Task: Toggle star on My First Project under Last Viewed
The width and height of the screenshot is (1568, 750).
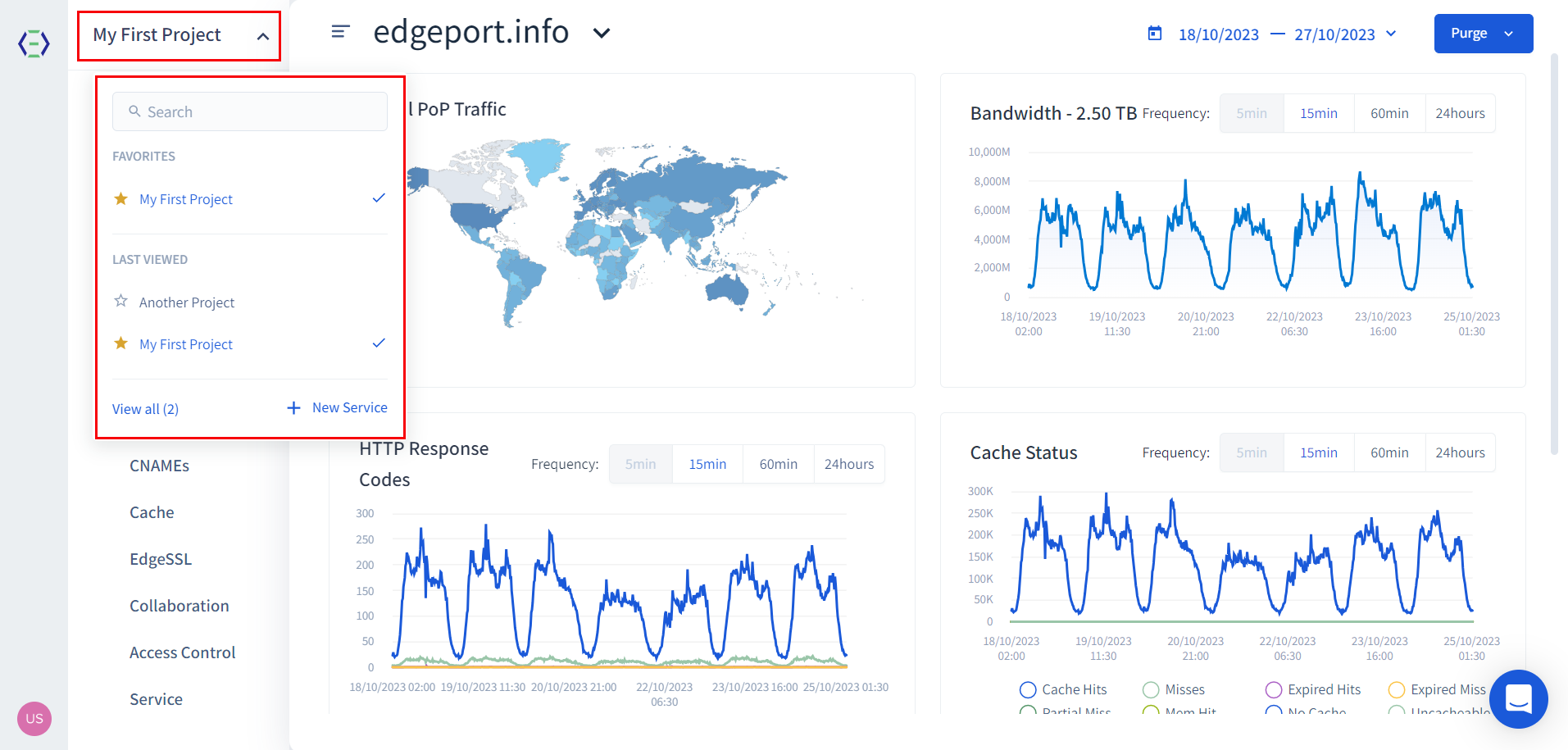Action: tap(121, 343)
